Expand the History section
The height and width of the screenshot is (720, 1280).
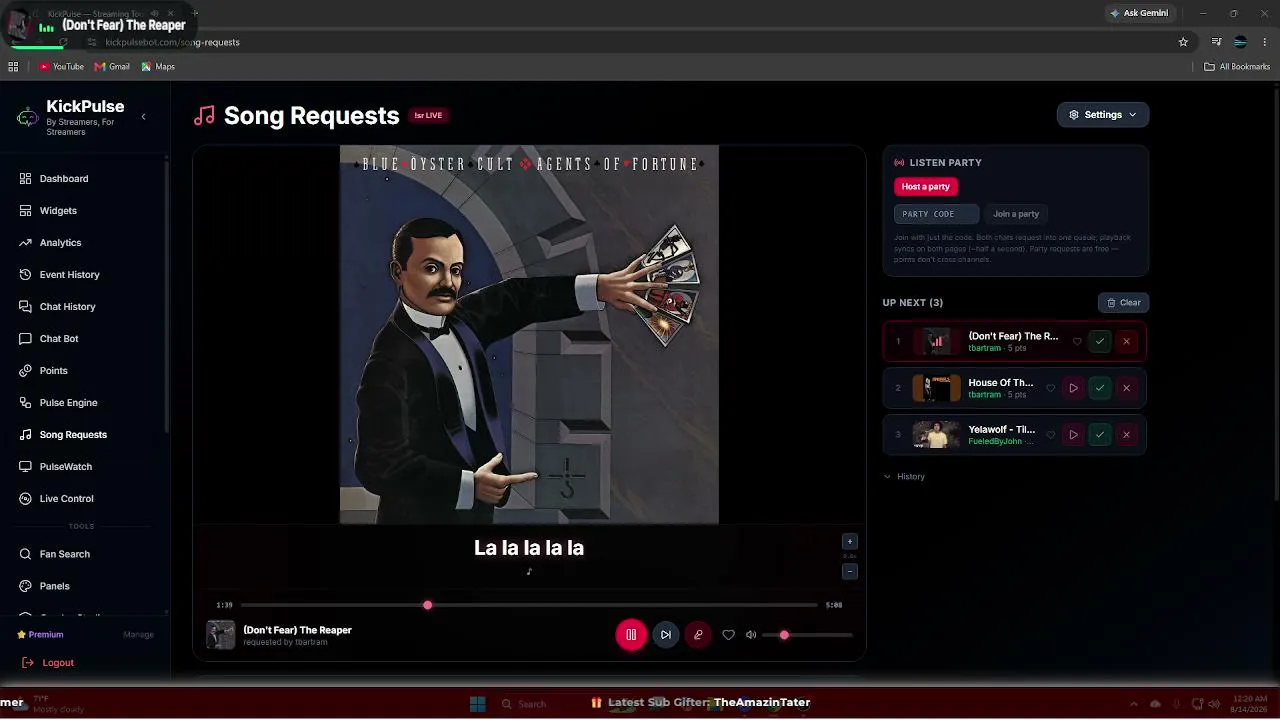(905, 477)
